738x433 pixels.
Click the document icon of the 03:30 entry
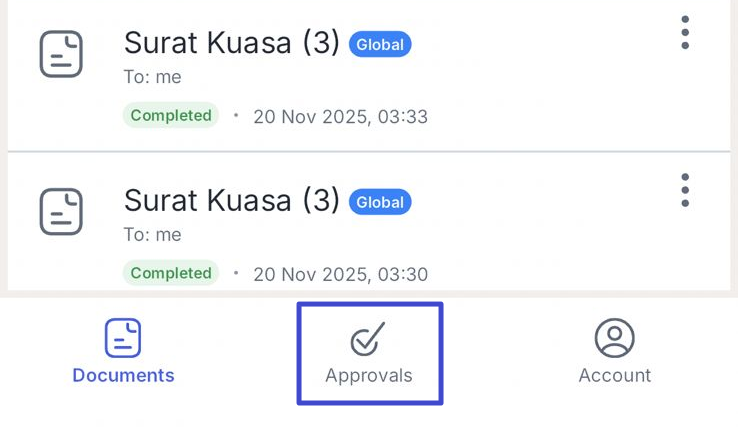pos(61,211)
